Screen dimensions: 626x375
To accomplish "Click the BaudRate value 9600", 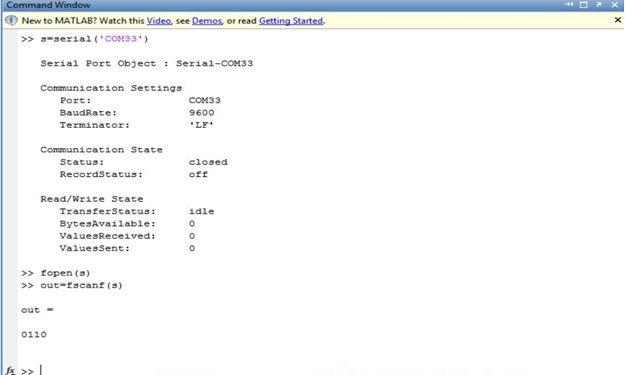I will [202, 113].
